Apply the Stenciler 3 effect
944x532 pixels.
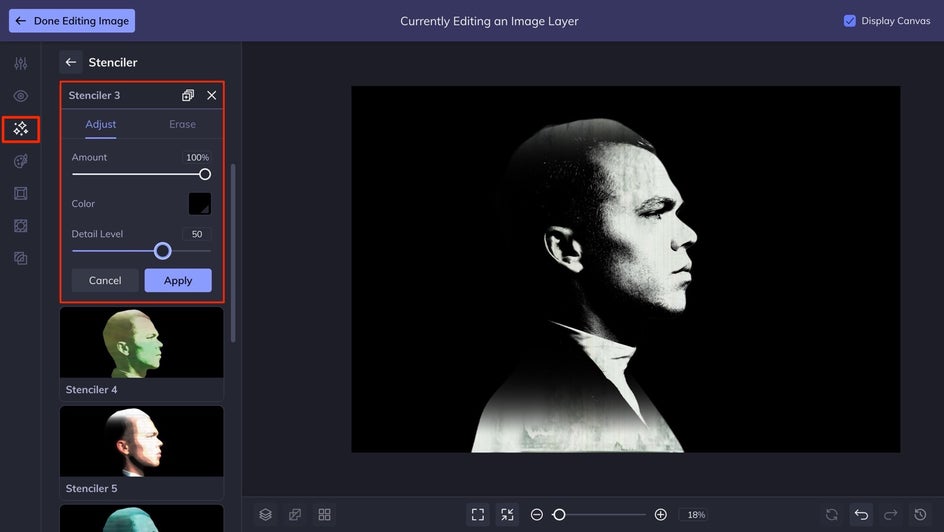(178, 280)
